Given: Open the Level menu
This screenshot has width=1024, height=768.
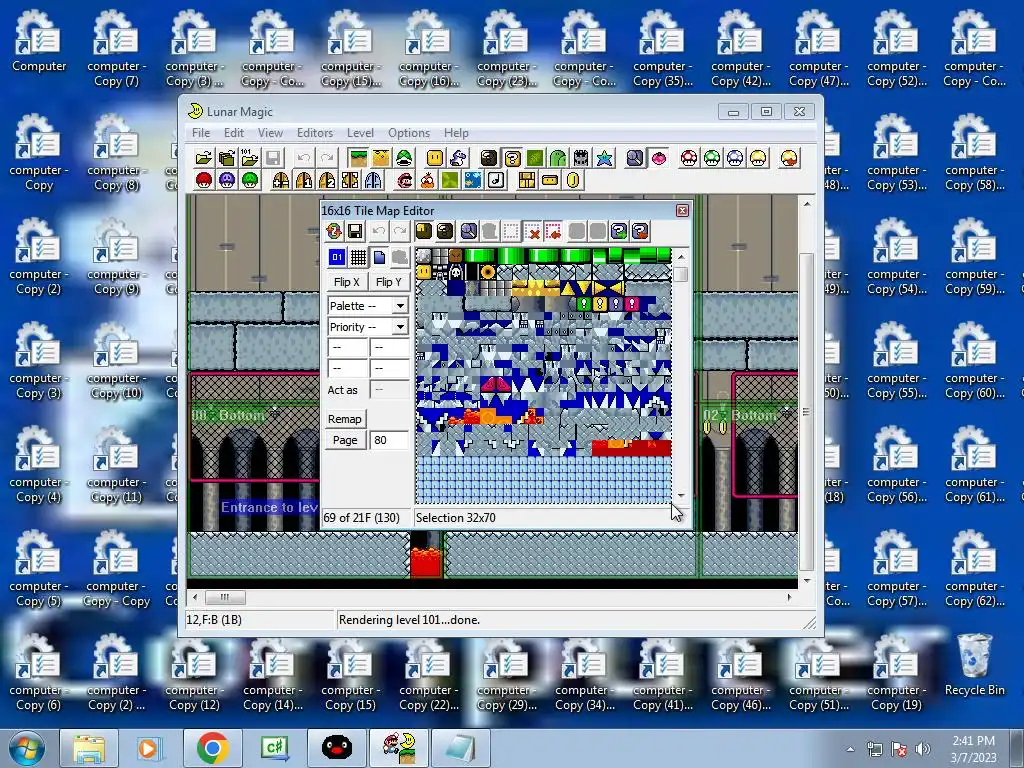Looking at the screenshot, I should [360, 133].
